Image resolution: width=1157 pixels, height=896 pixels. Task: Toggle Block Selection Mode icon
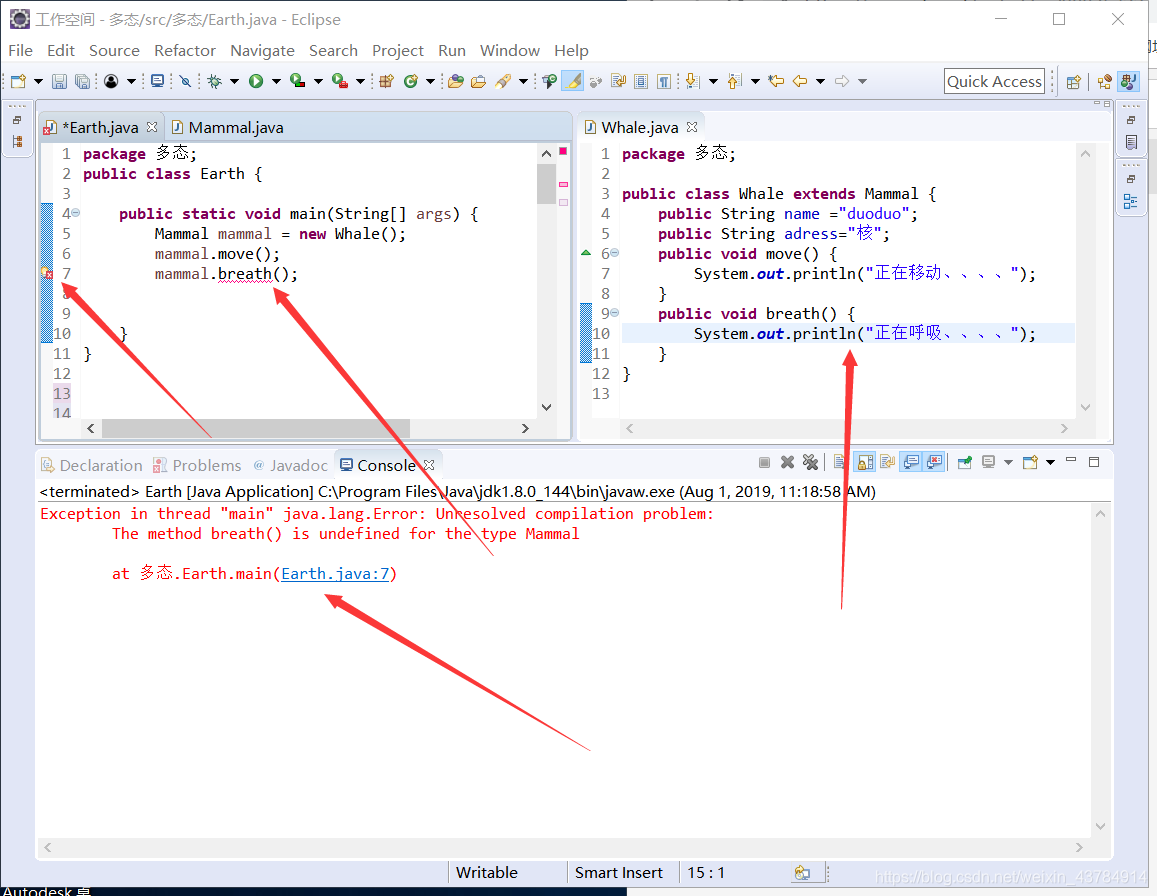[641, 81]
